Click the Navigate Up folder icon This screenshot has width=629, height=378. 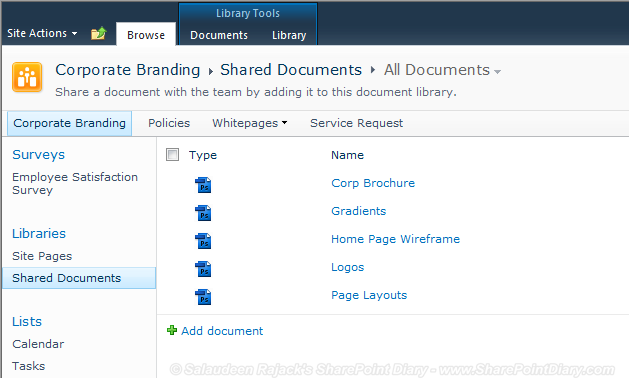tap(99, 33)
